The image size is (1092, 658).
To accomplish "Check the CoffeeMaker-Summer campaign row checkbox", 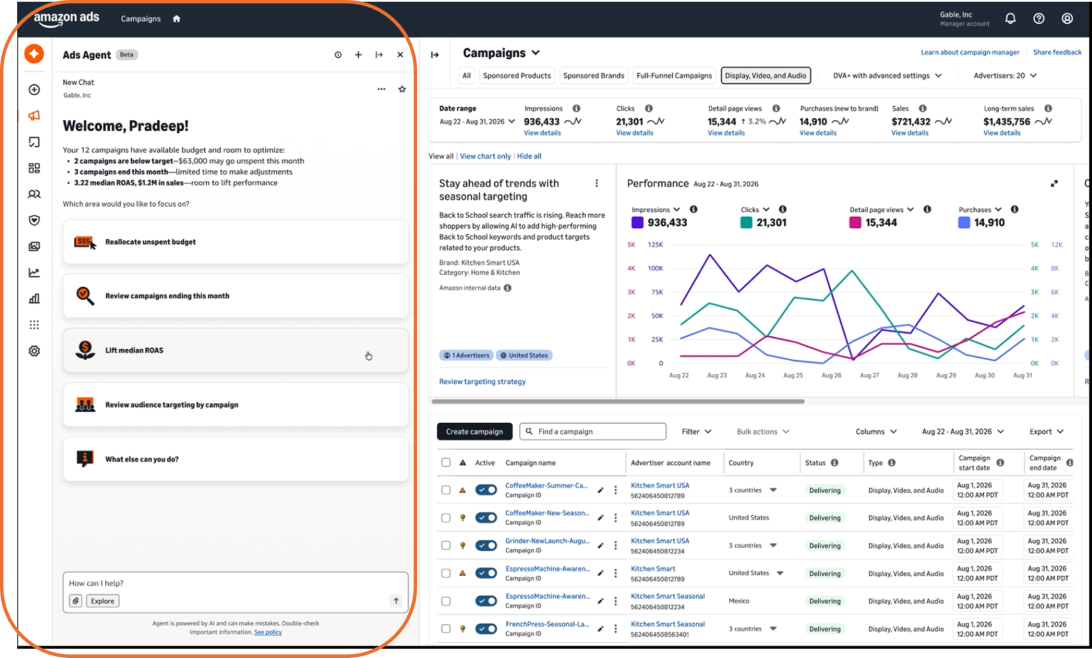I will [446, 490].
